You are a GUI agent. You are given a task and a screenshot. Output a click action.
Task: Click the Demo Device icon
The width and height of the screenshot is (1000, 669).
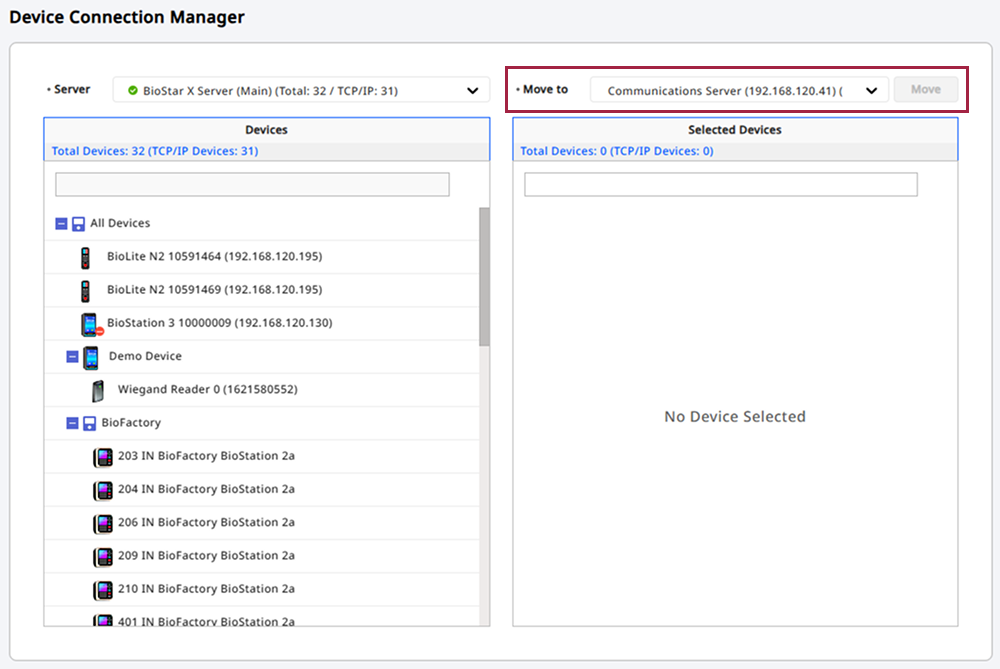click(91, 357)
